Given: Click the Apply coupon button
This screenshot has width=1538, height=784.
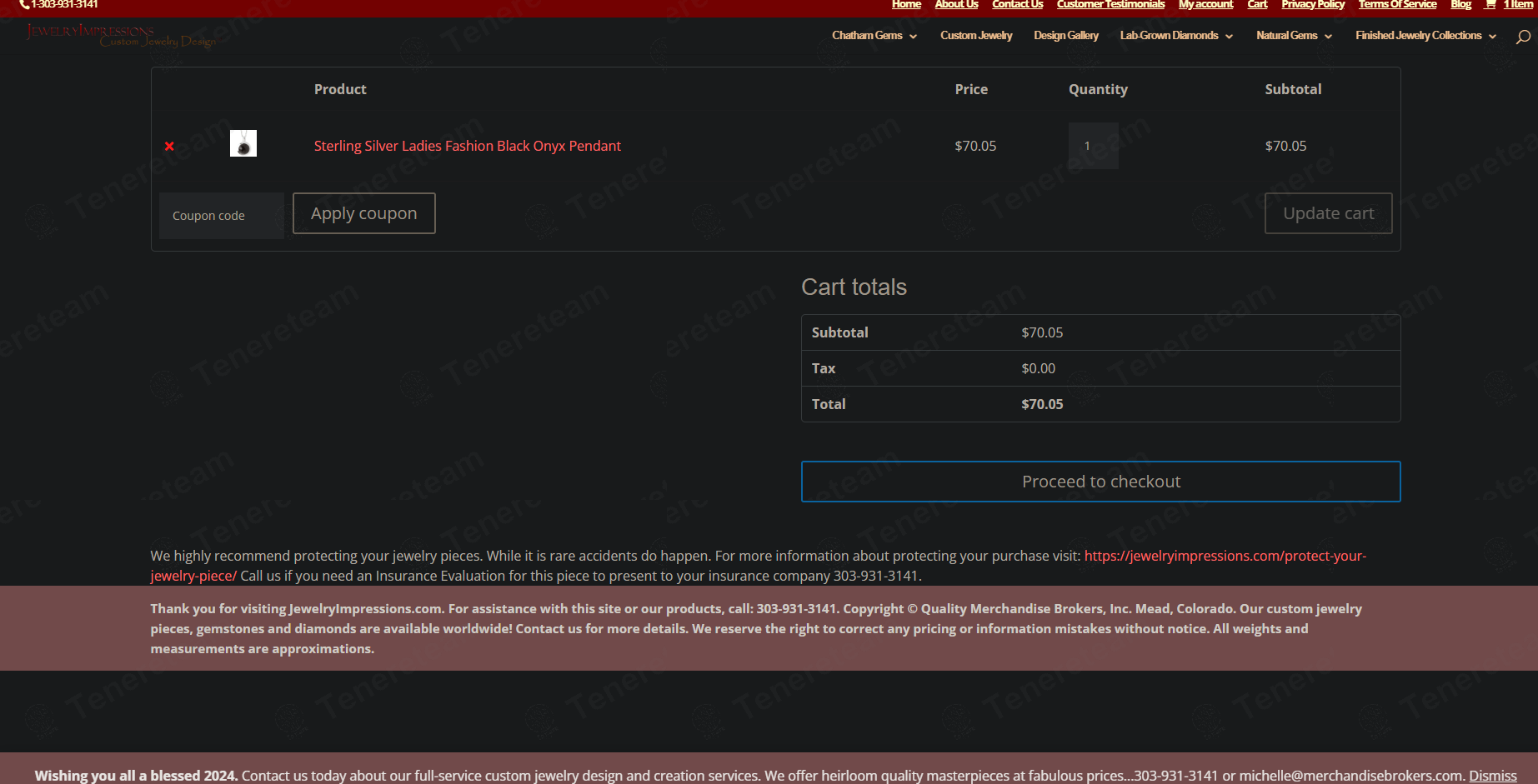Looking at the screenshot, I should point(364,213).
